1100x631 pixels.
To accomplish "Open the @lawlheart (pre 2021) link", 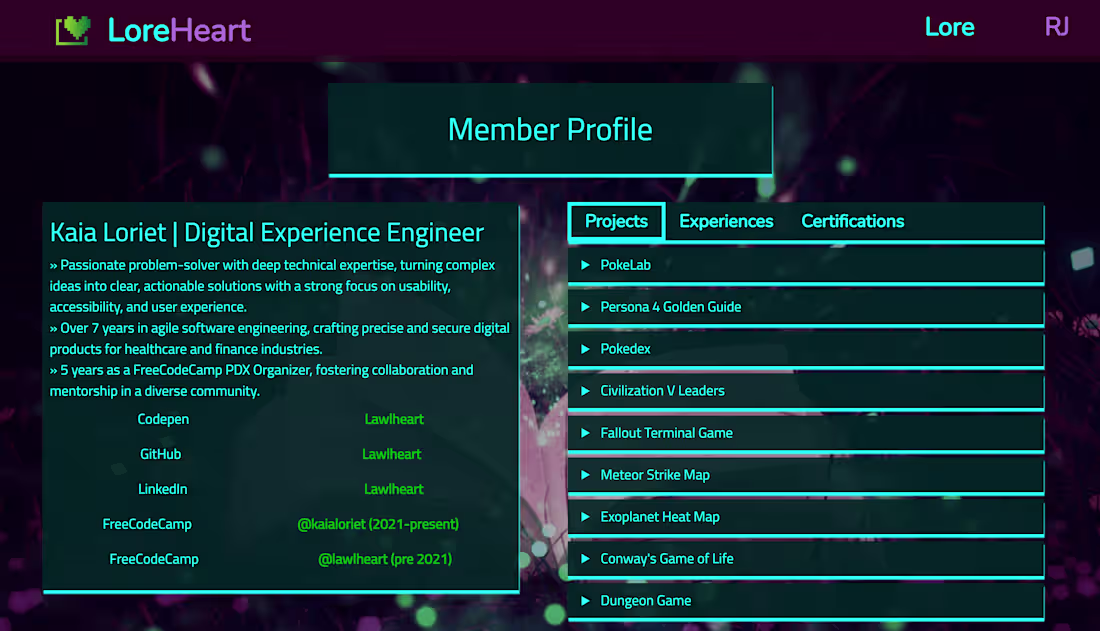I will coord(385,559).
